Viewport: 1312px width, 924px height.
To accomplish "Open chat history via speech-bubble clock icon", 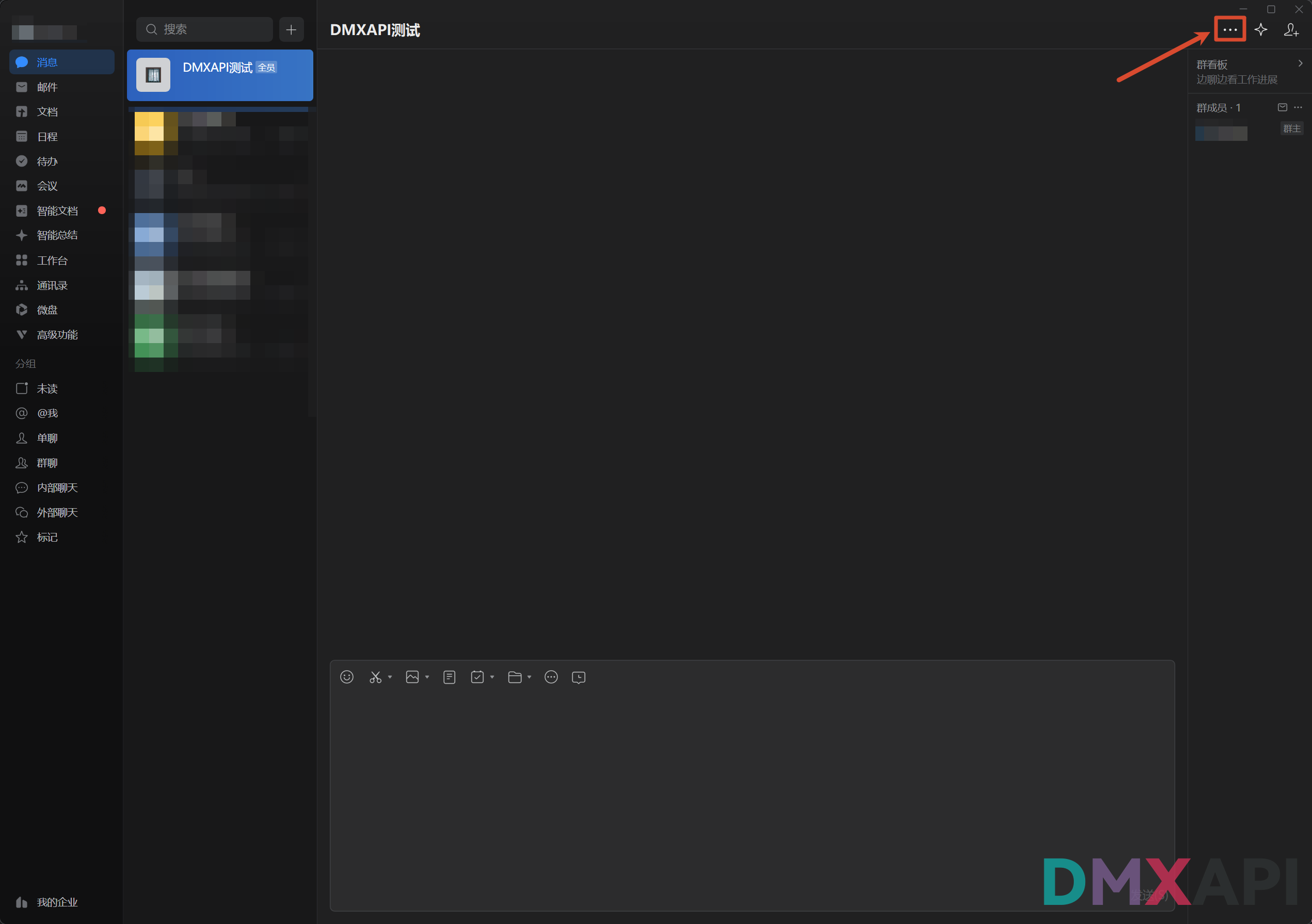I will 578,677.
